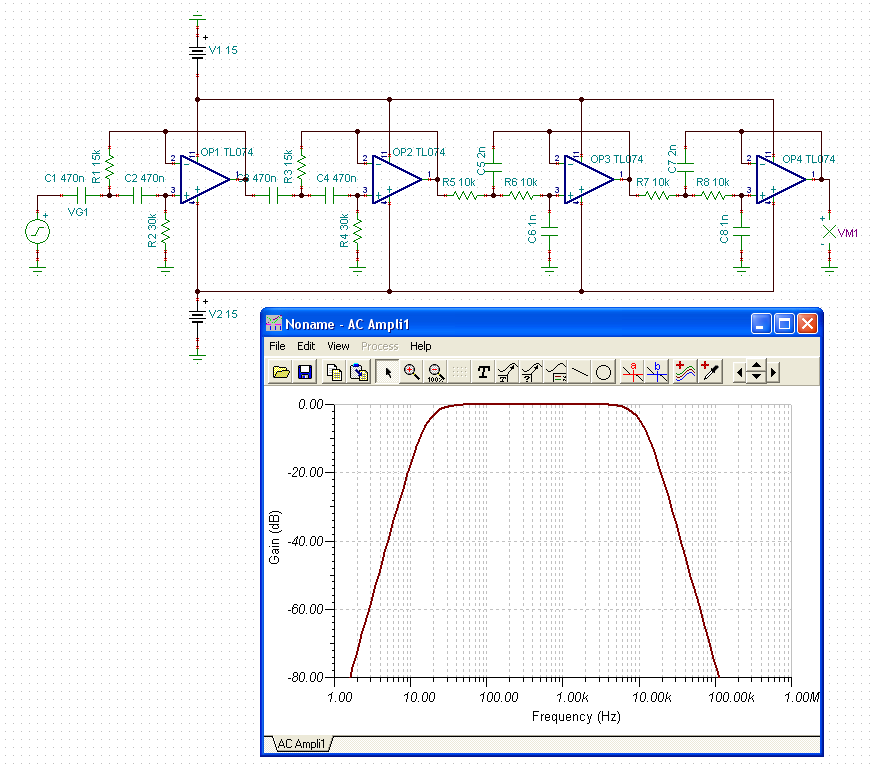Select the VM1 voltmeter symbol
This screenshot has height=771, width=877.
click(829, 231)
